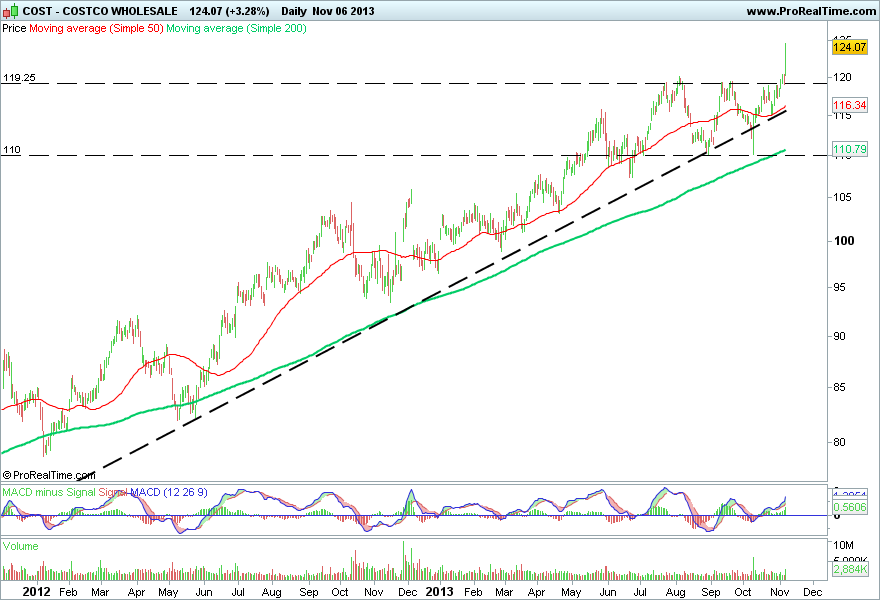Image resolution: width=880 pixels, height=600 pixels.
Task: Click the yellow 124.07 price tag
Action: pyautogui.click(x=850, y=47)
